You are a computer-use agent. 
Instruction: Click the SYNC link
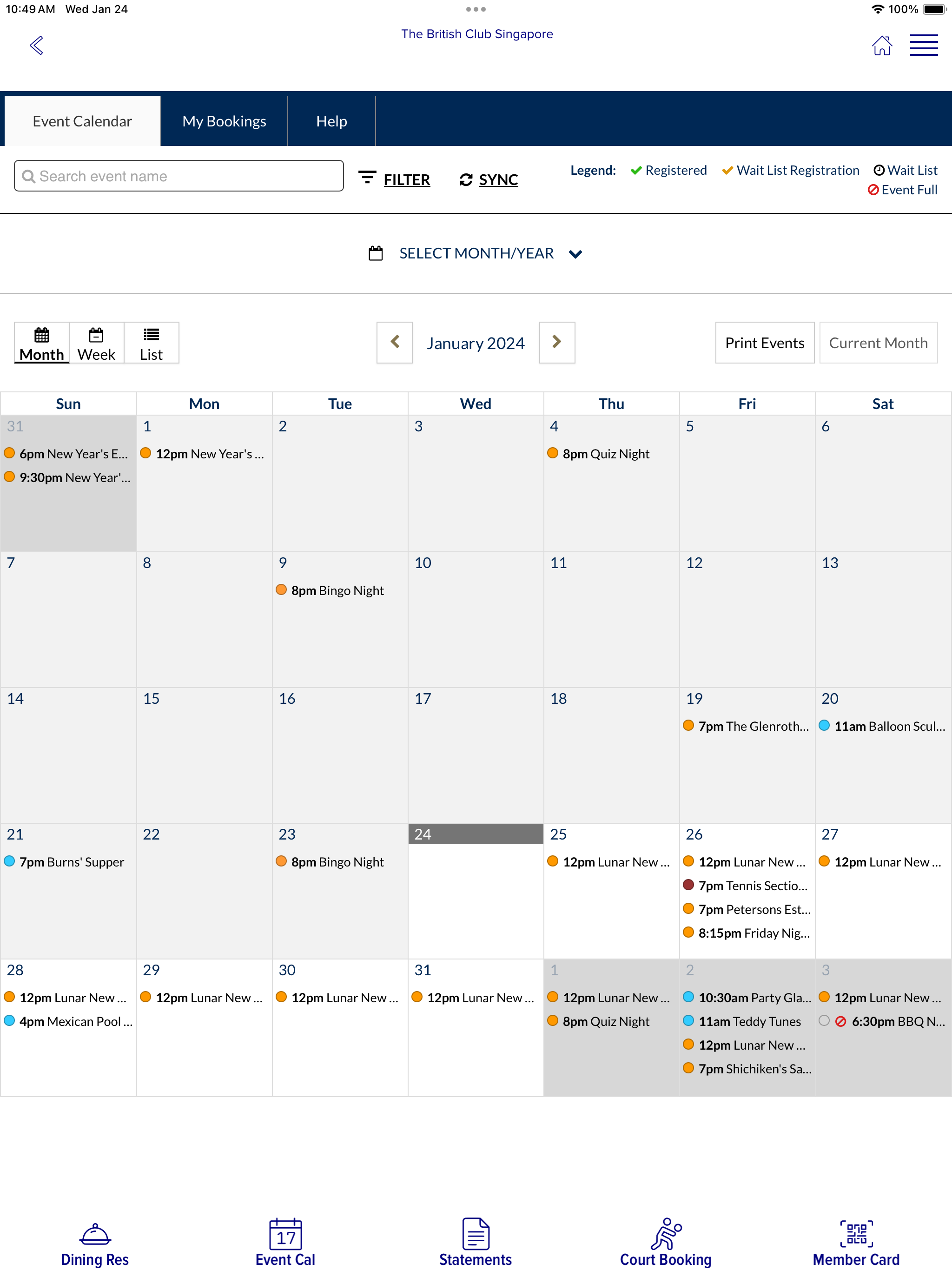[x=498, y=180]
